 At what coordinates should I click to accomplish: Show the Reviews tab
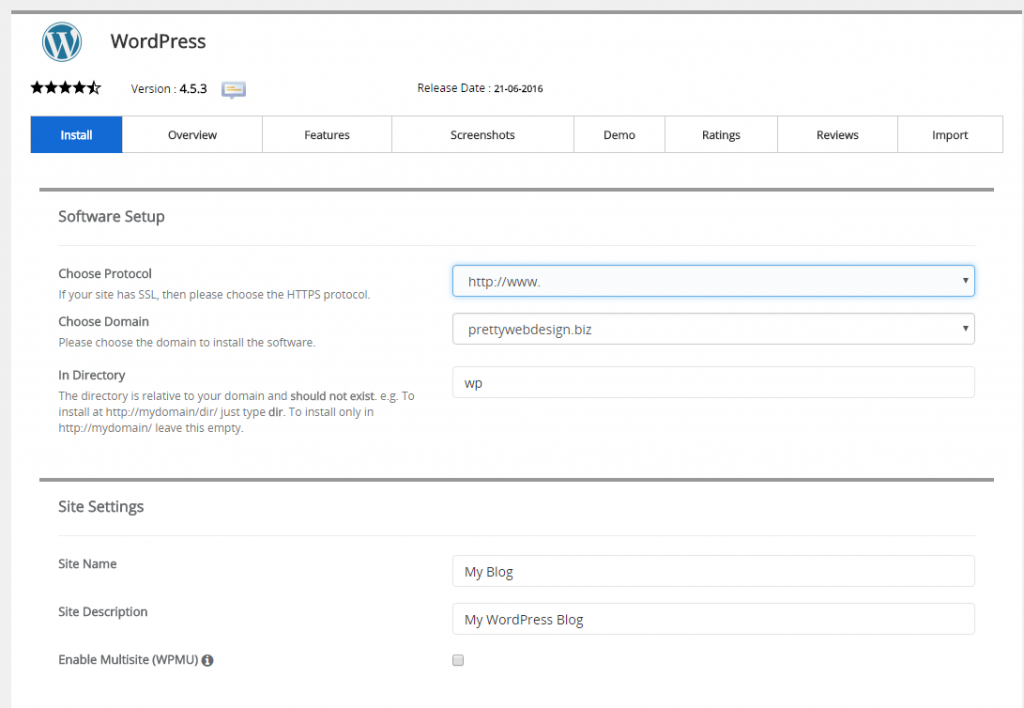(x=837, y=135)
